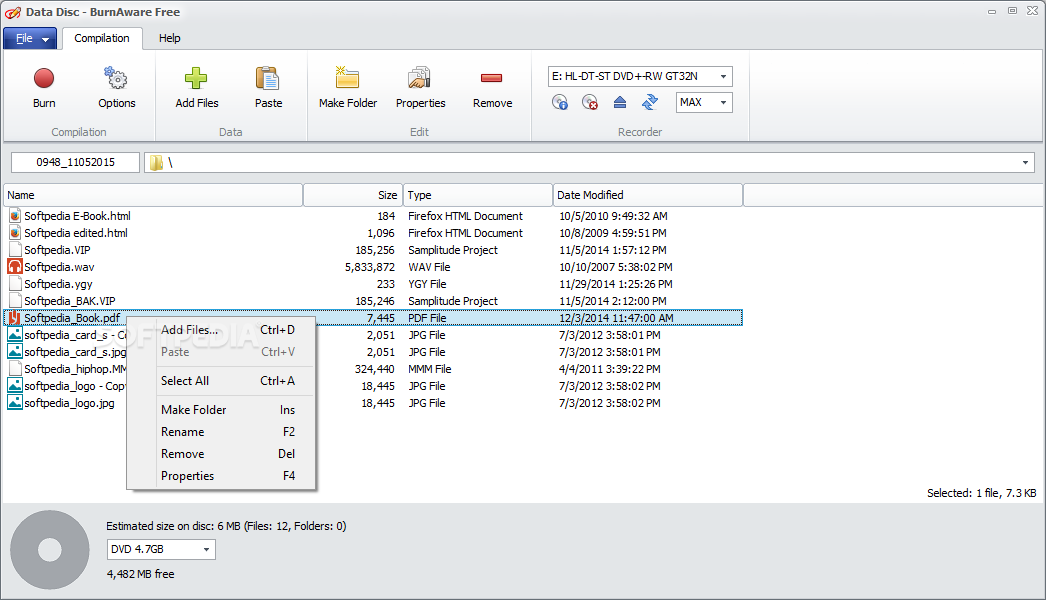Open the DVD 4.7GB disc size dropdown
The width and height of the screenshot is (1046, 600).
click(x=206, y=549)
